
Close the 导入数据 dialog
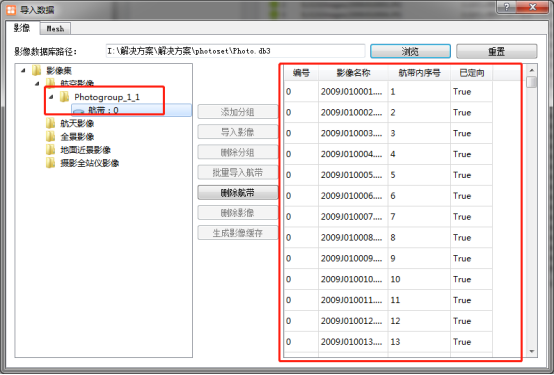[533, 7]
